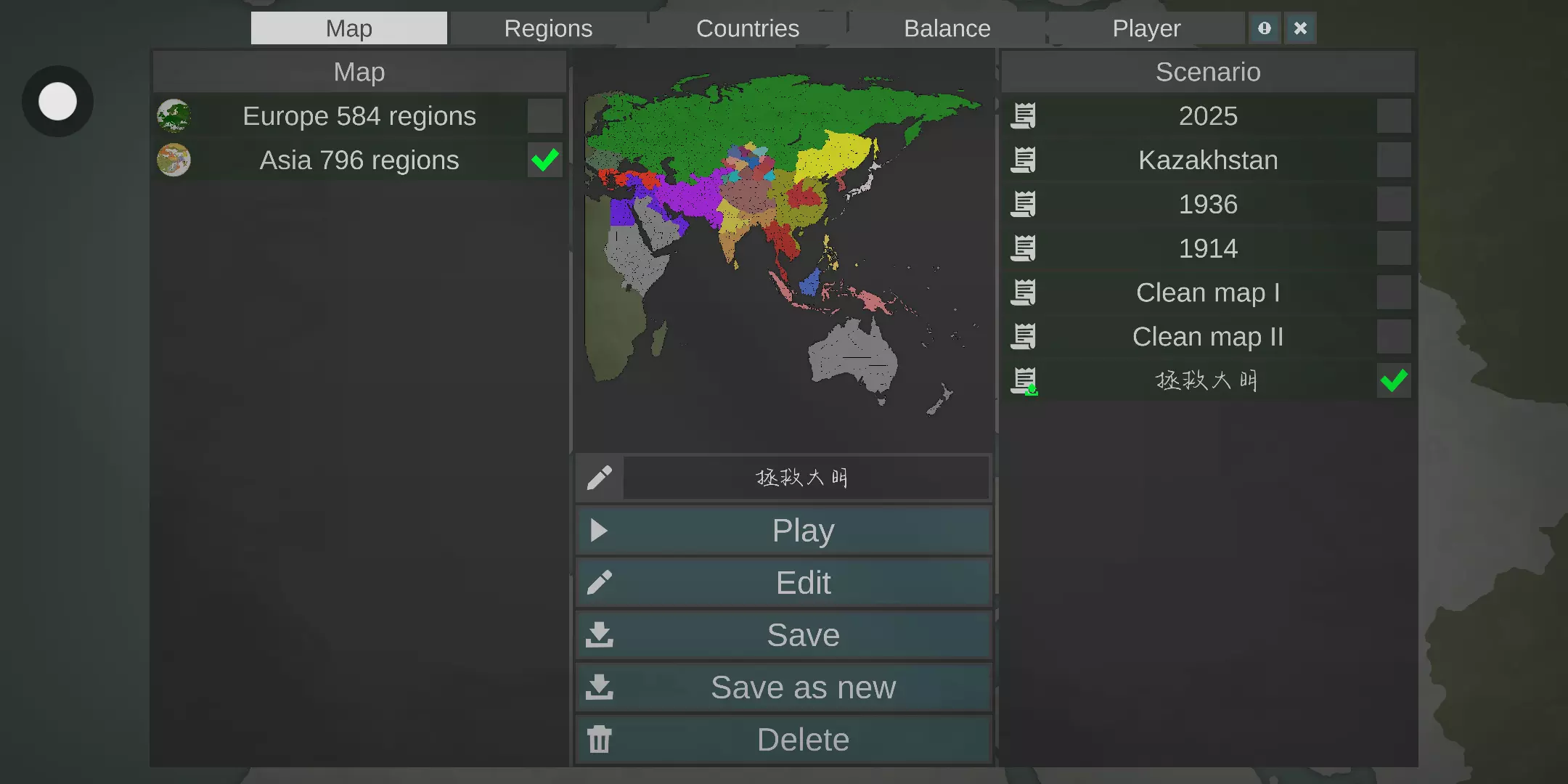The width and height of the screenshot is (1568, 784).
Task: Check the Europe 584 regions checkbox
Action: 544,116
